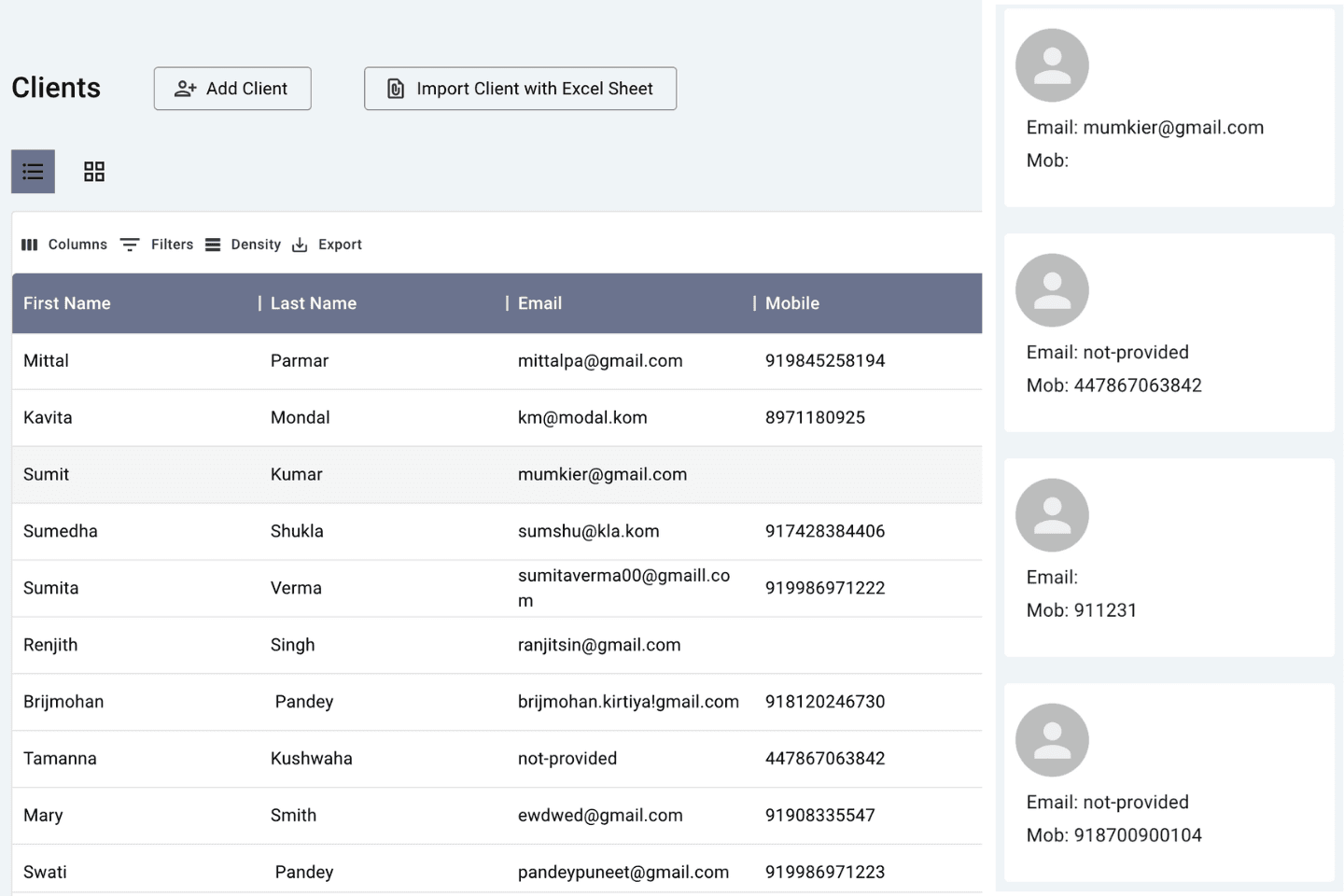
Task: Select the 919845258194 mobile cell
Action: click(825, 361)
